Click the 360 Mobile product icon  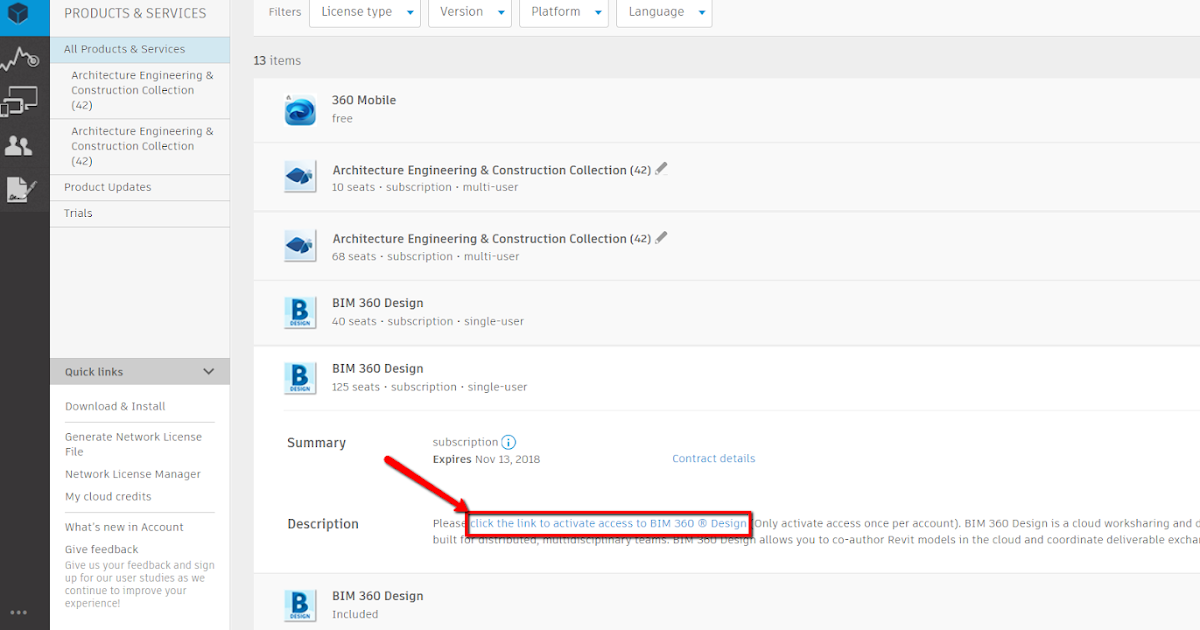(x=300, y=110)
